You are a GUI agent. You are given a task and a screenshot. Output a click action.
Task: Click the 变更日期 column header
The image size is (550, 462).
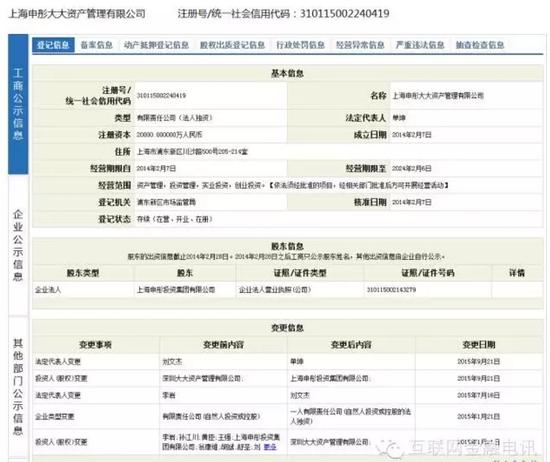pos(479,344)
